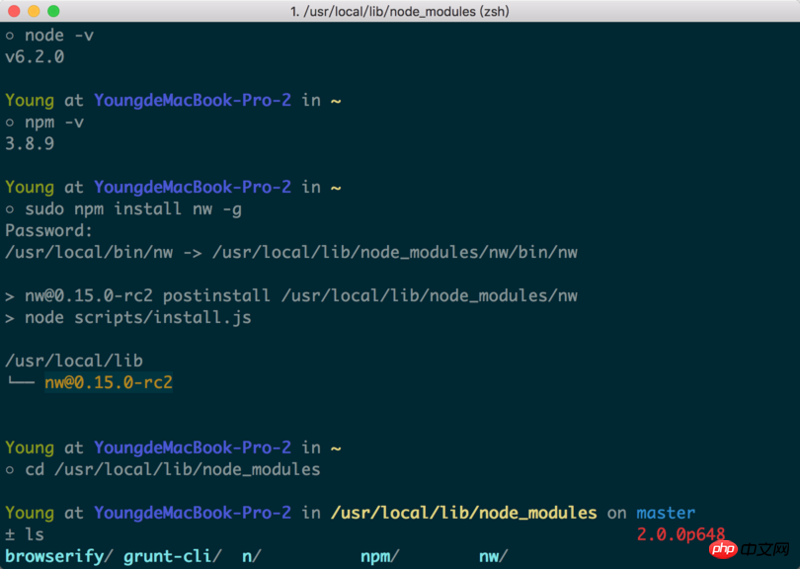The height and width of the screenshot is (569, 800).
Task: Click the 'node -v' command line
Action: tap(49, 35)
